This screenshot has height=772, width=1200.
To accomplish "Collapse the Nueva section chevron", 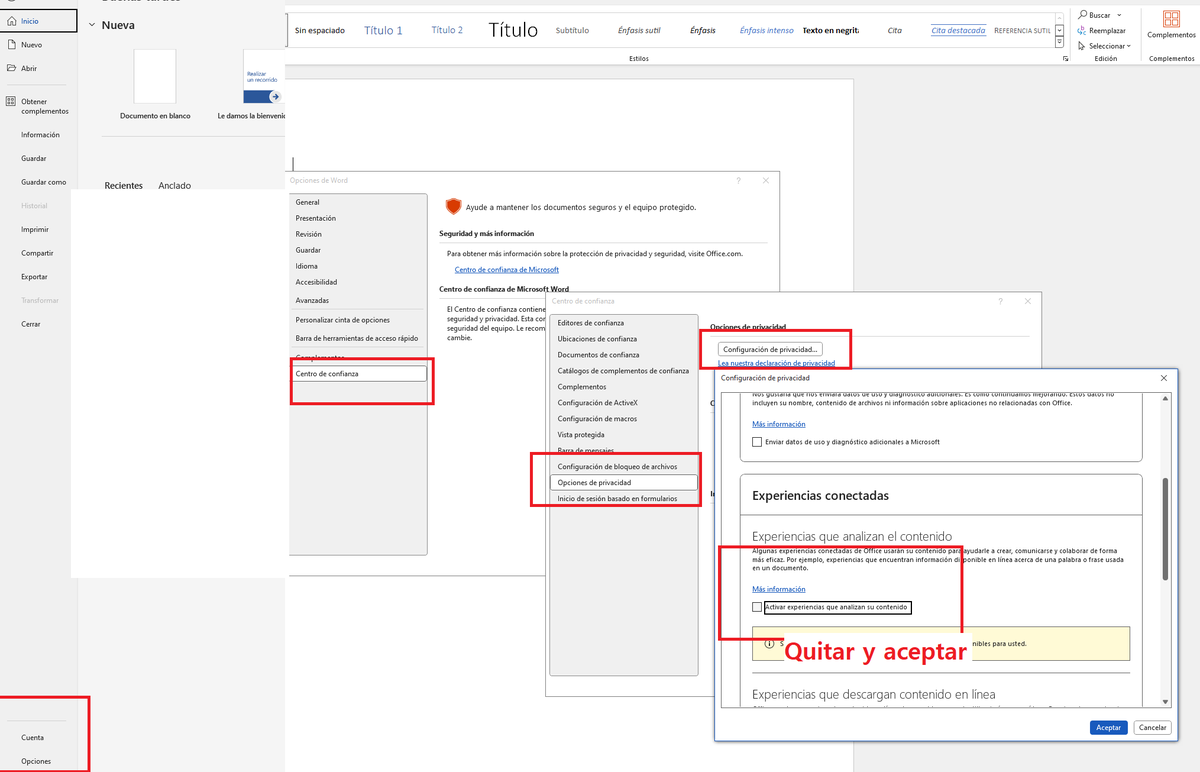I will point(92,25).
